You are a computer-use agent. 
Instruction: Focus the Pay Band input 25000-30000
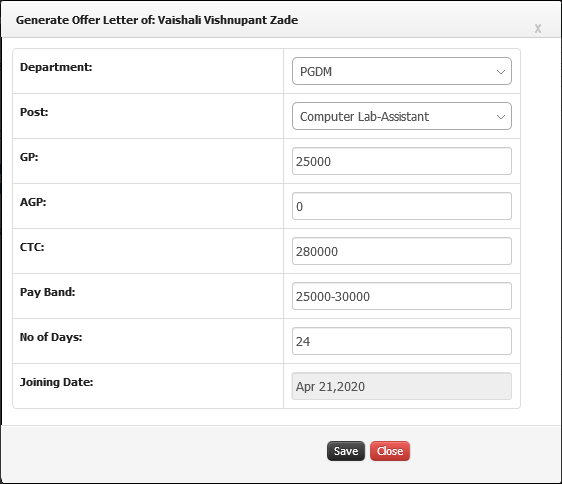[x=402, y=296]
